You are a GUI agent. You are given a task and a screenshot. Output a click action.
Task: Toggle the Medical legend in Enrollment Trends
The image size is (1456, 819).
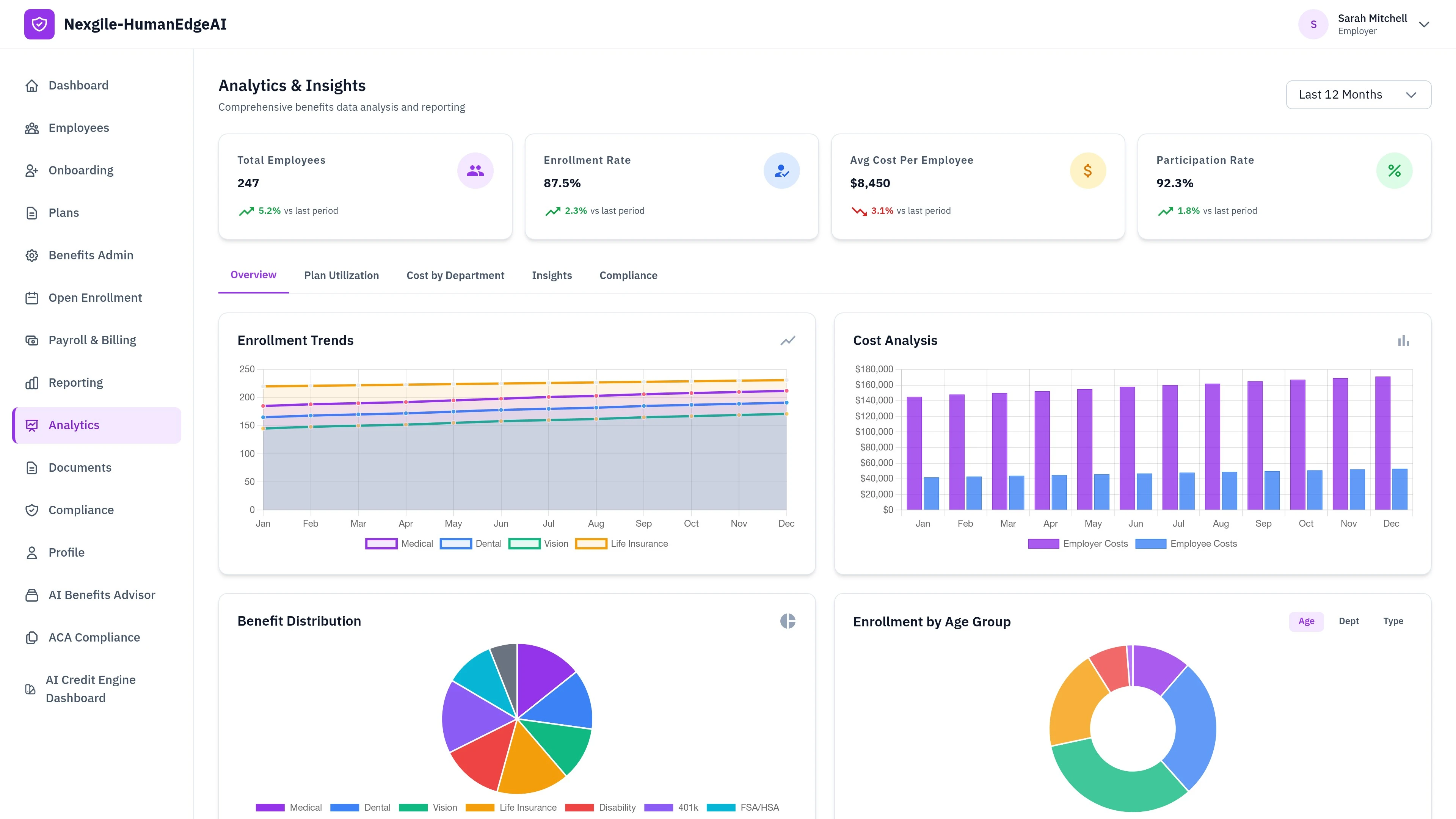coord(400,543)
